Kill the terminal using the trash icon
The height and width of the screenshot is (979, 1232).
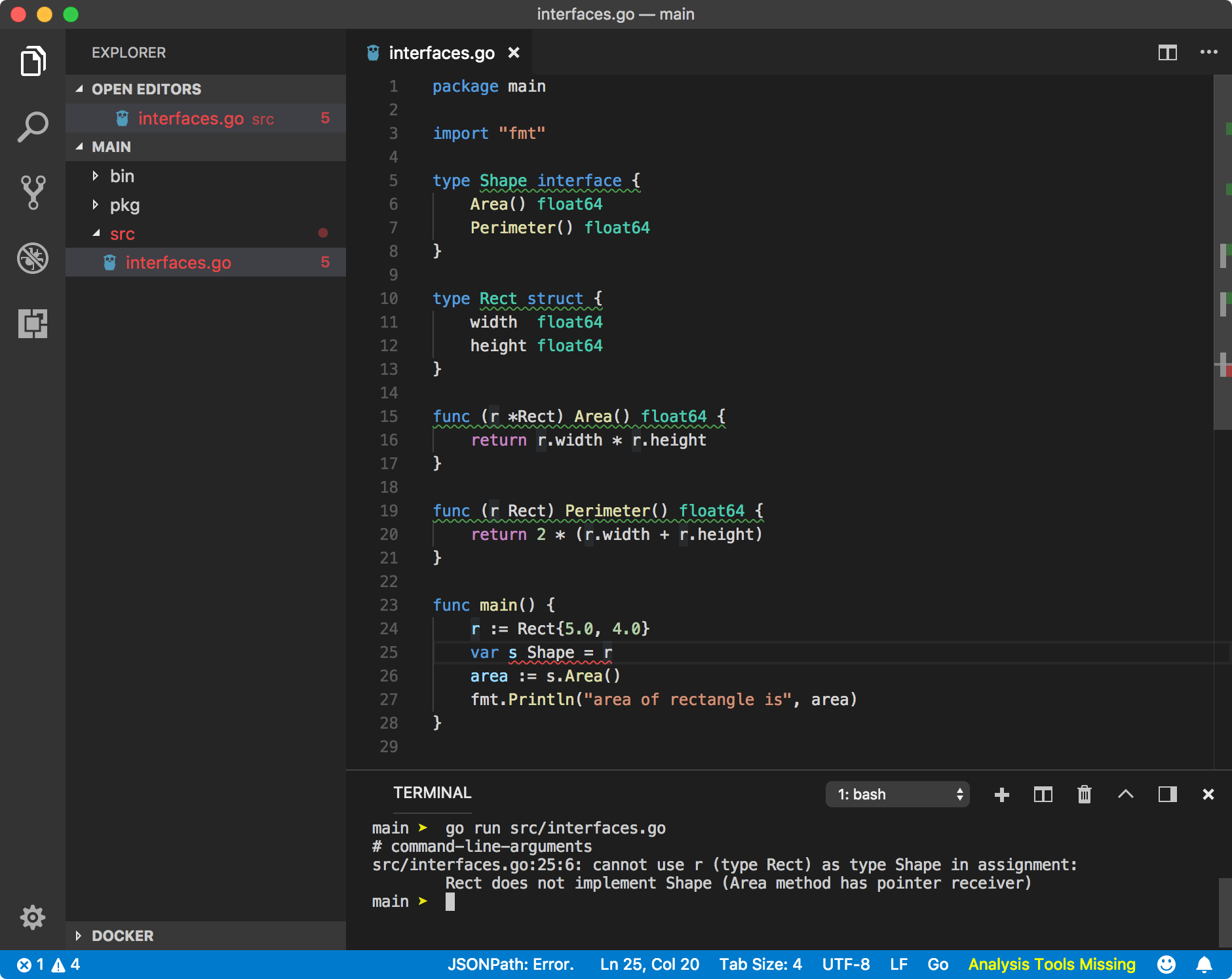pos(1084,794)
